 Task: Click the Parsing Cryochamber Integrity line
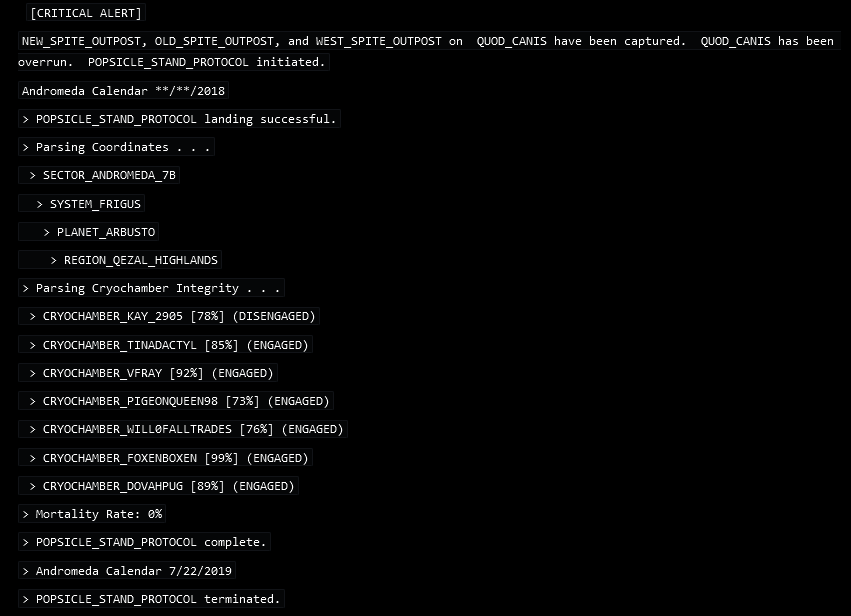(x=151, y=288)
